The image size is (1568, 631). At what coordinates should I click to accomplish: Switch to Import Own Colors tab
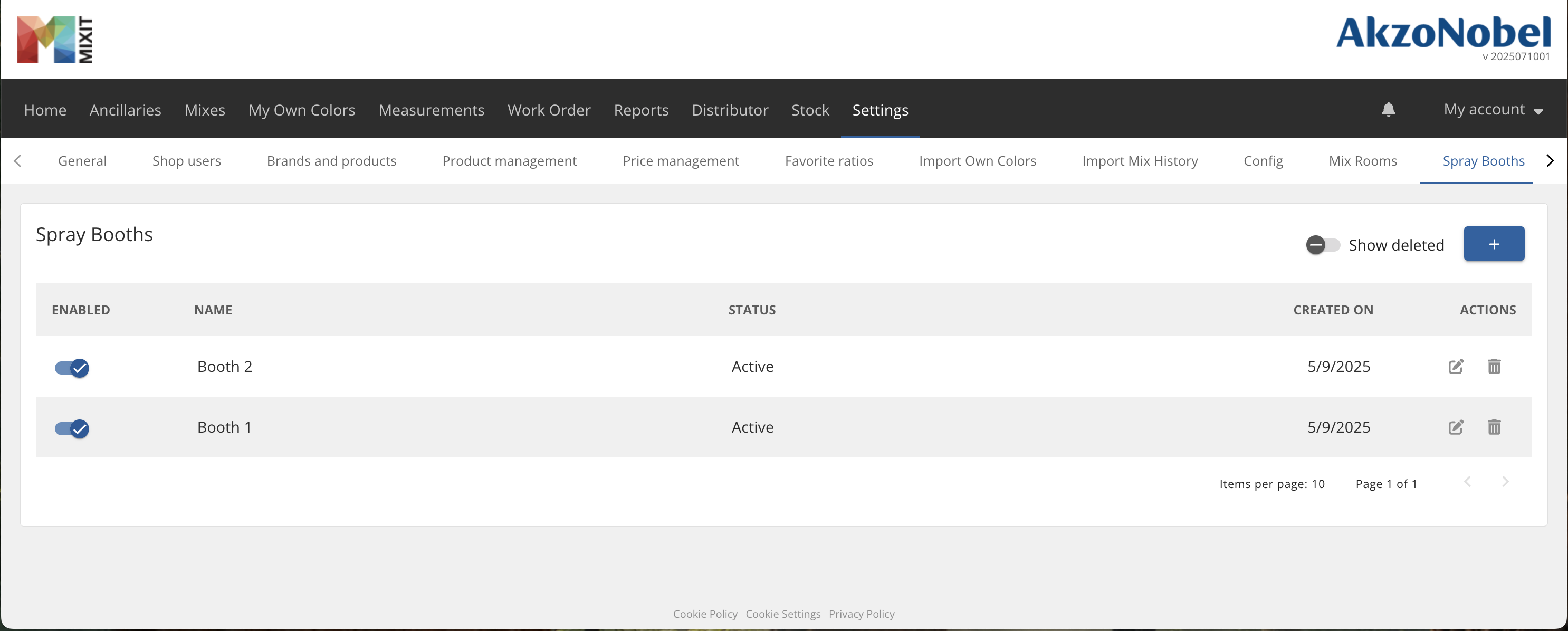[977, 160]
